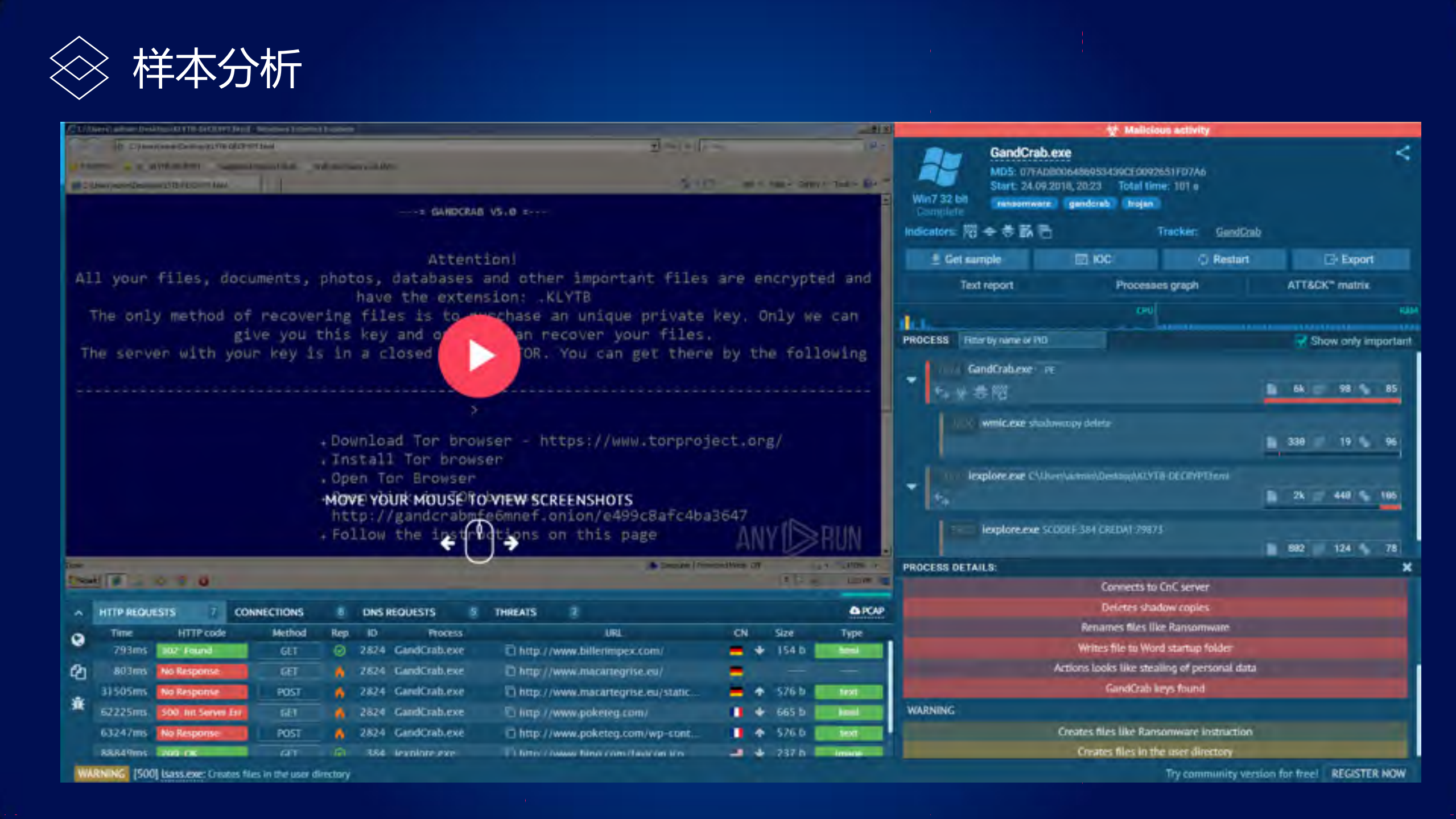Download the PCAP file
Screen dimensions: 1456x819
point(867,611)
